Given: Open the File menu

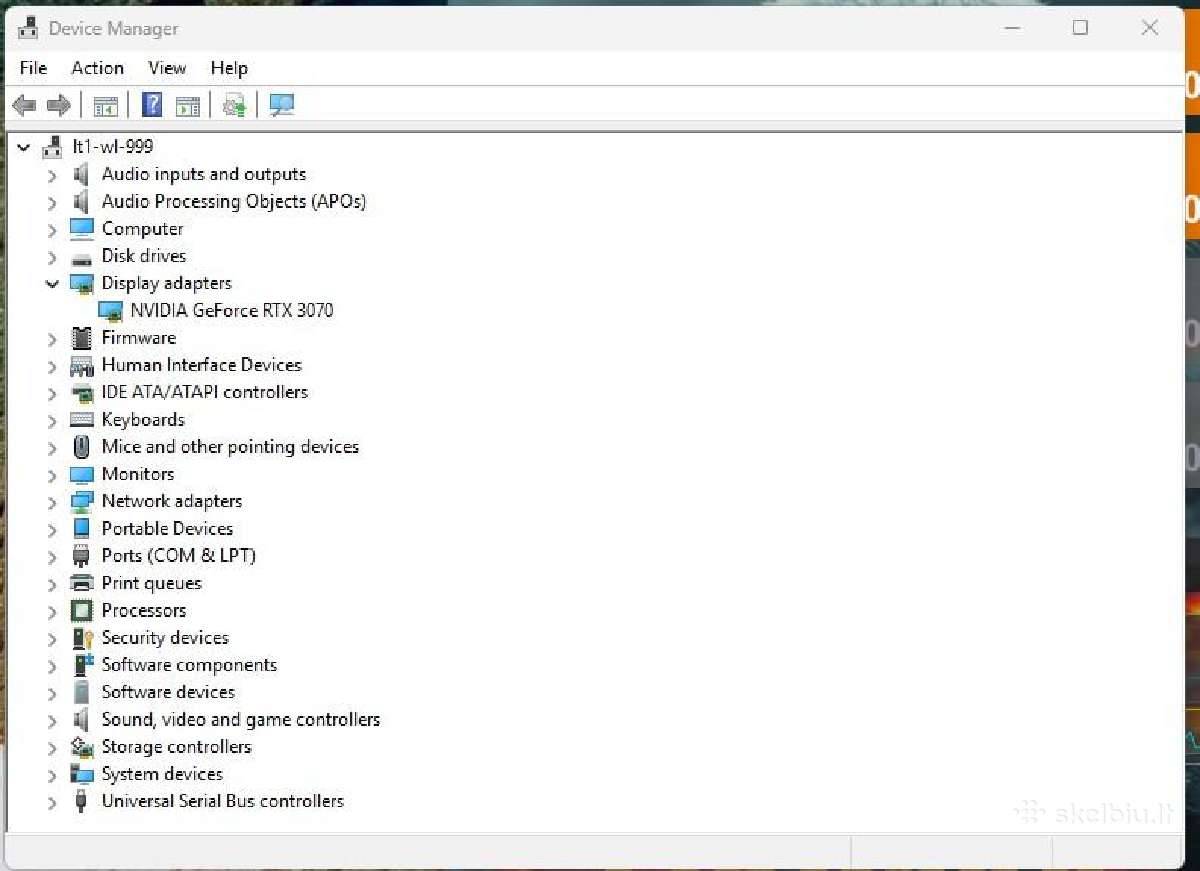Looking at the screenshot, I should [33, 68].
